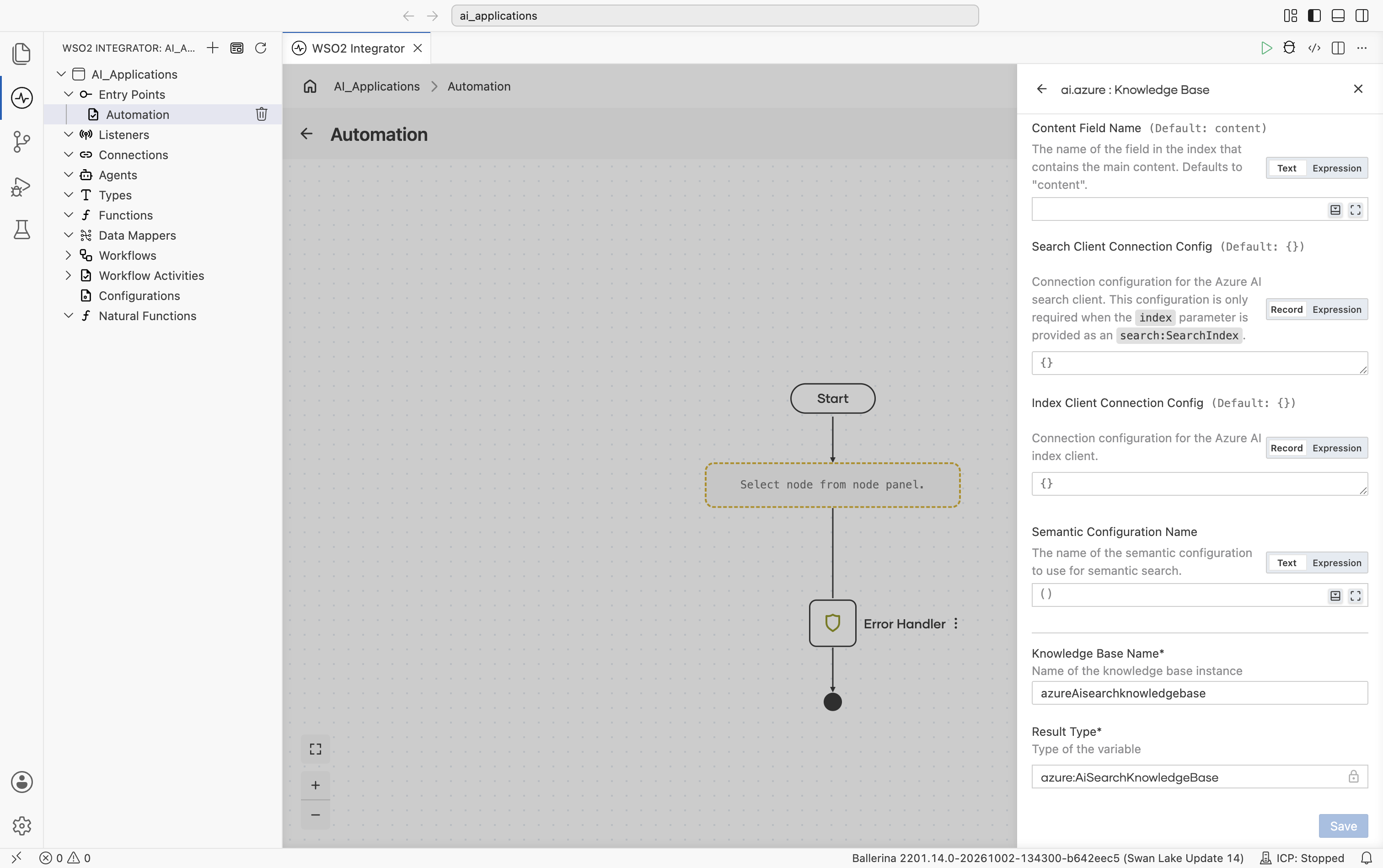Open the Source Control icon

(x=22, y=141)
